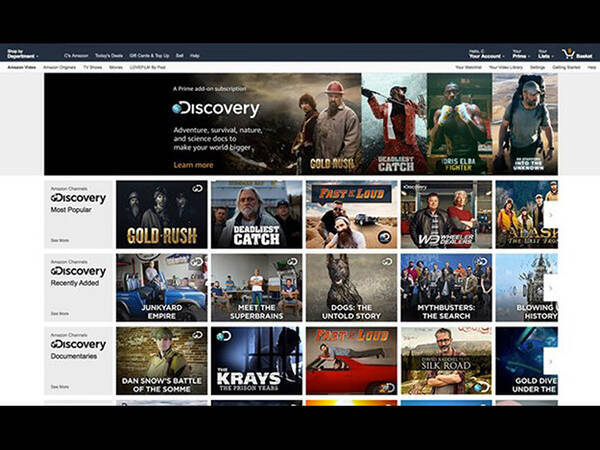The width and height of the screenshot is (600, 450).
Task: Select the Amazon Video tab
Action: (x=22, y=67)
